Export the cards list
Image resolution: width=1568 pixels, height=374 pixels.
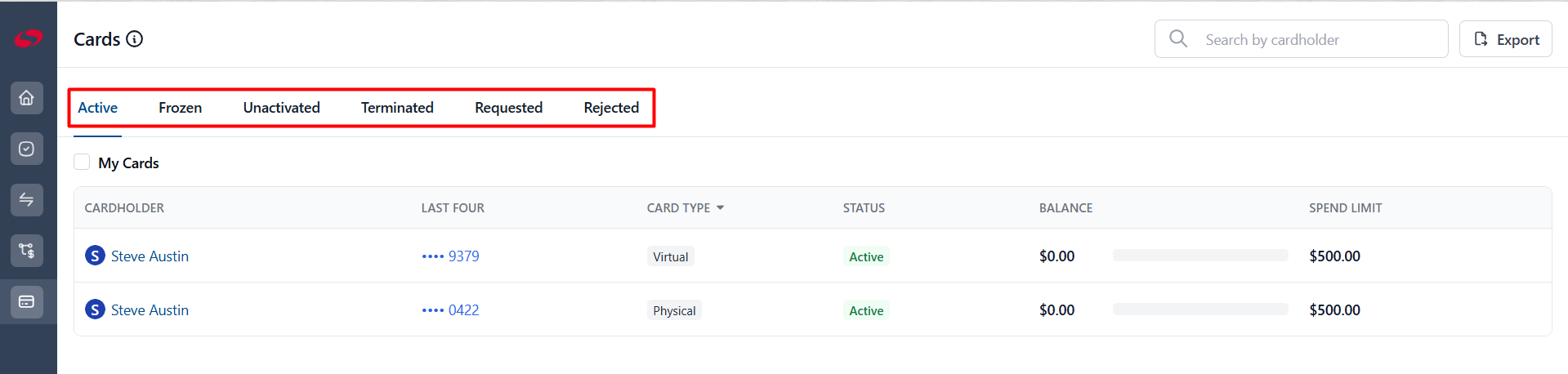click(x=1505, y=39)
